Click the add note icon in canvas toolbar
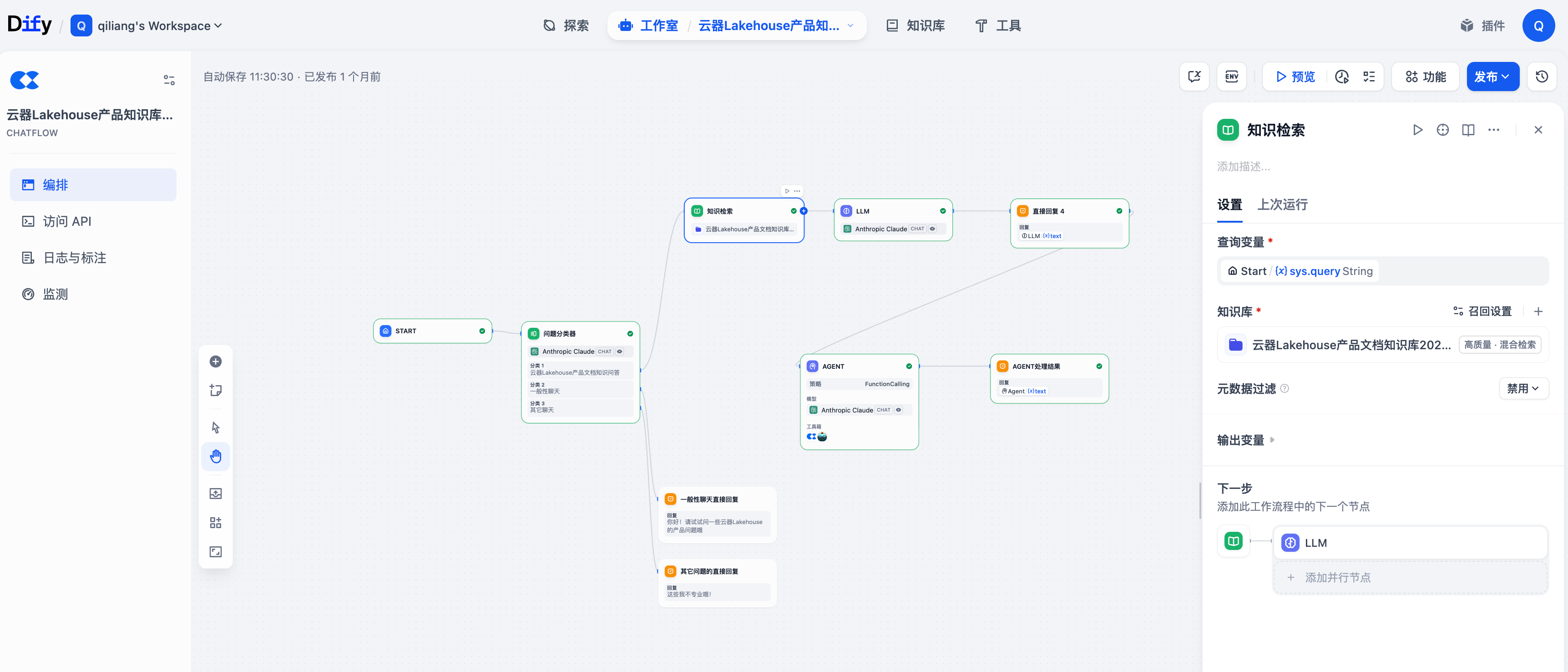Image resolution: width=1568 pixels, height=672 pixels. [216, 390]
